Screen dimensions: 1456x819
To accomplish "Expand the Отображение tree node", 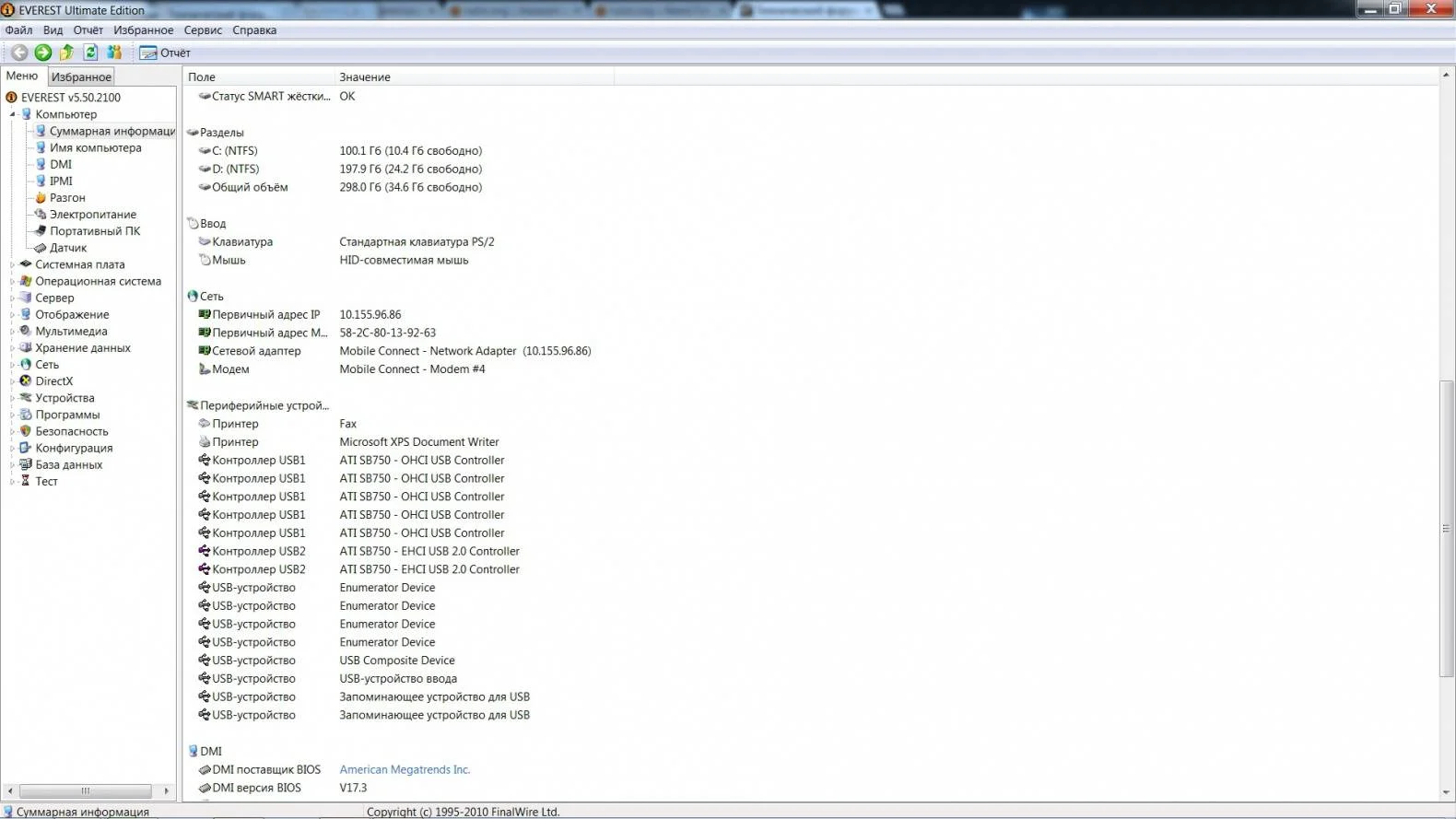I will click(12, 314).
